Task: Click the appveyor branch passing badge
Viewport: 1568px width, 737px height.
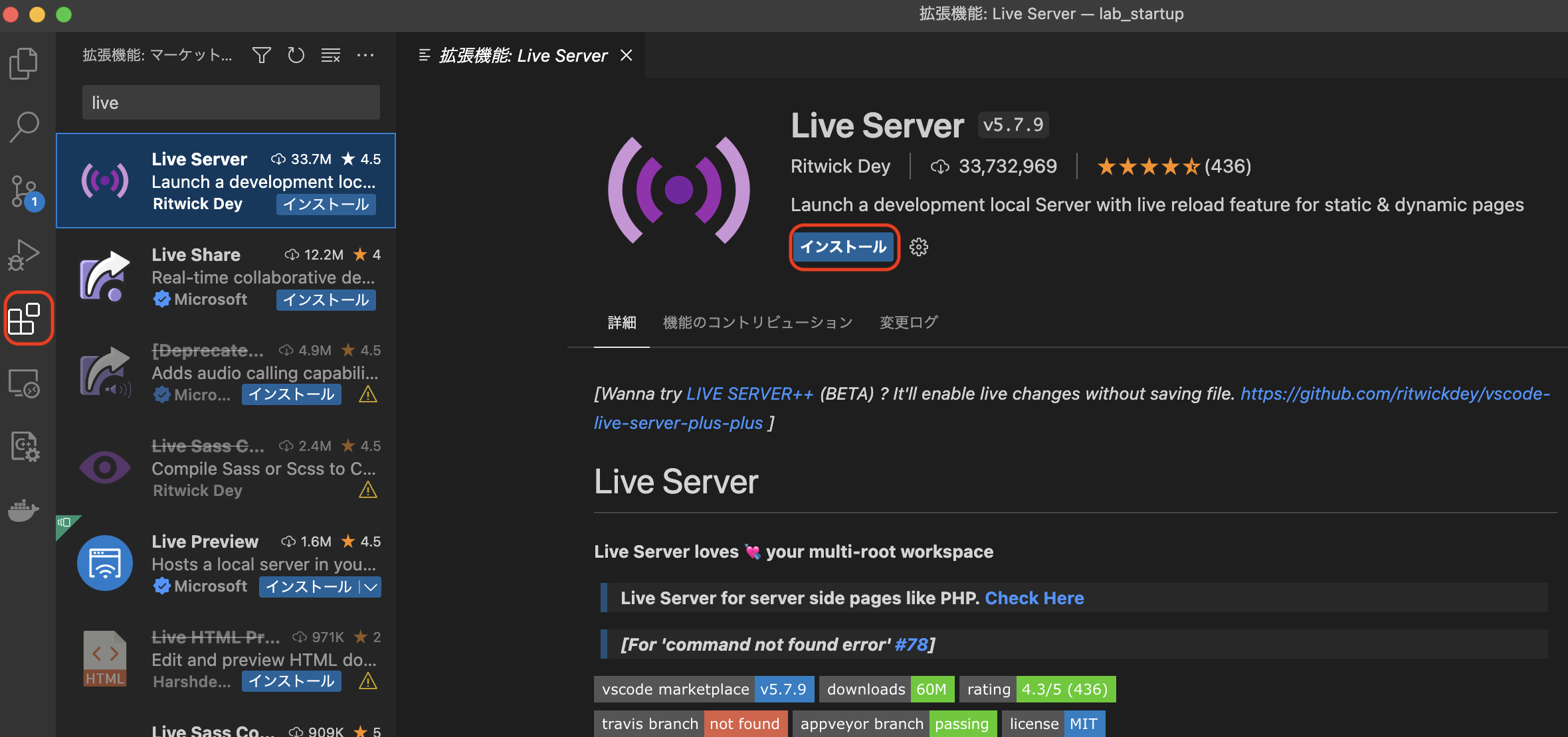Action: [x=895, y=724]
